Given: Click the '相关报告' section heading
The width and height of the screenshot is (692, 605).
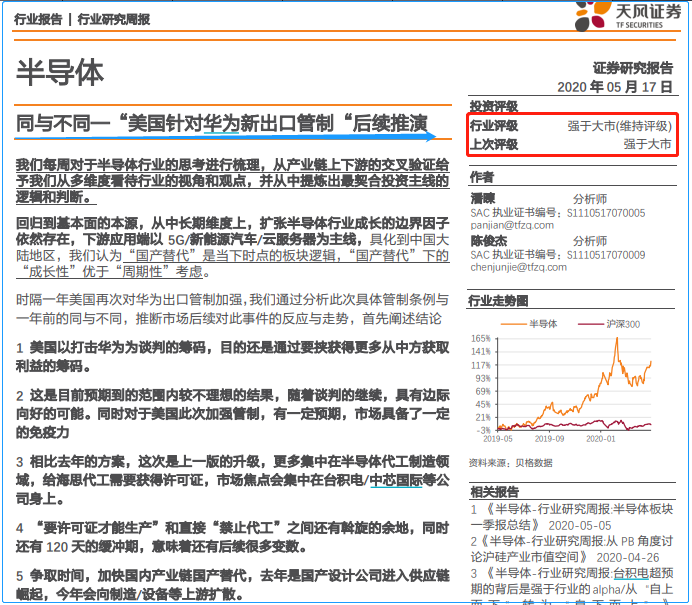Looking at the screenshot, I should point(494,492).
